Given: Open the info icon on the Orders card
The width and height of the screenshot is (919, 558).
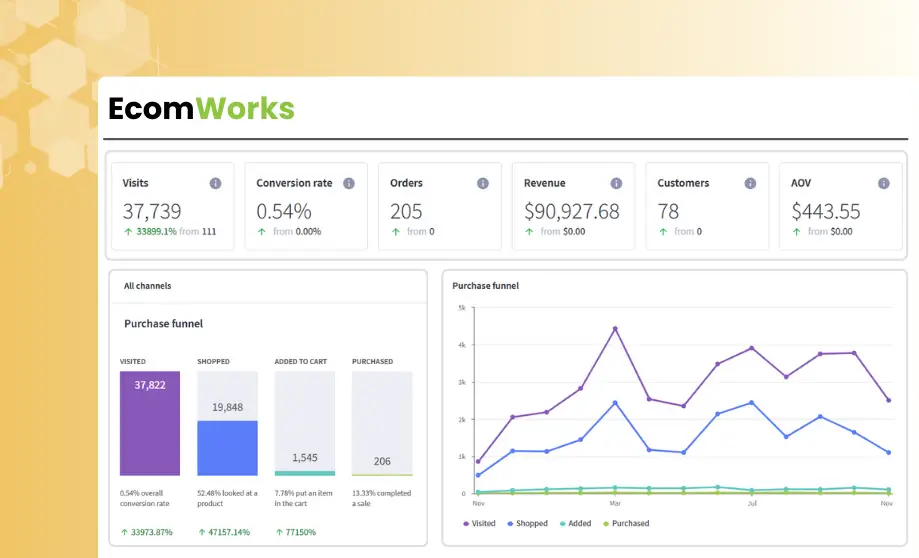Looking at the screenshot, I should point(483,183).
